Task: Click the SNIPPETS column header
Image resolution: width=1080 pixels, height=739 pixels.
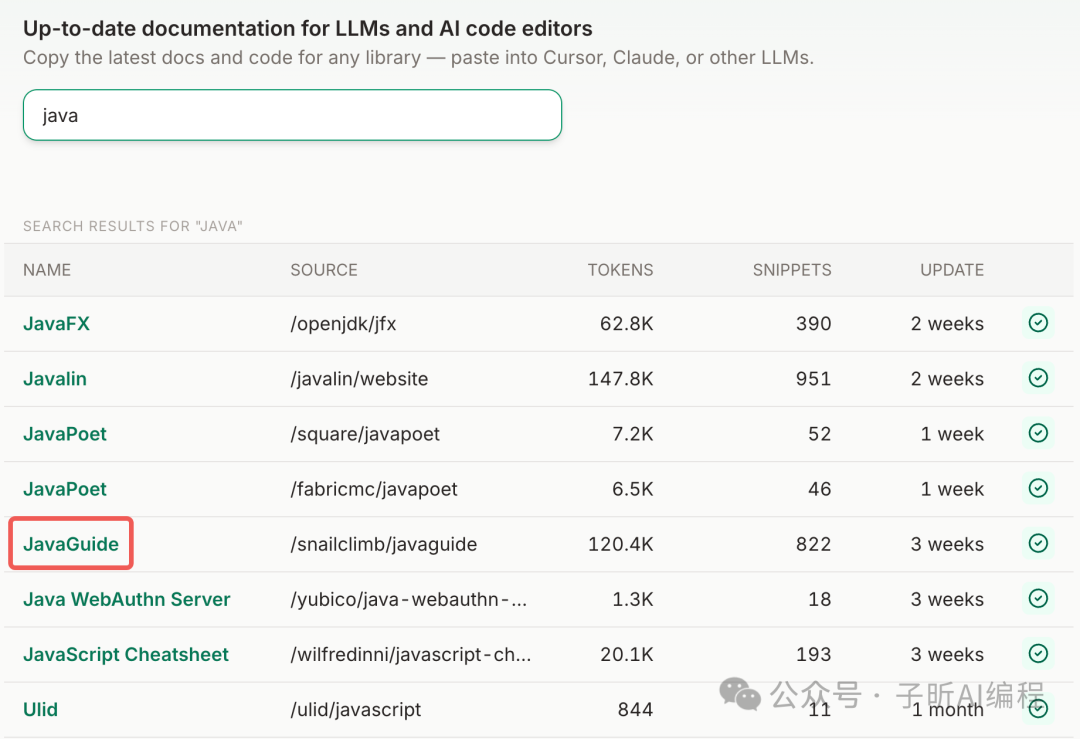Action: click(x=792, y=270)
